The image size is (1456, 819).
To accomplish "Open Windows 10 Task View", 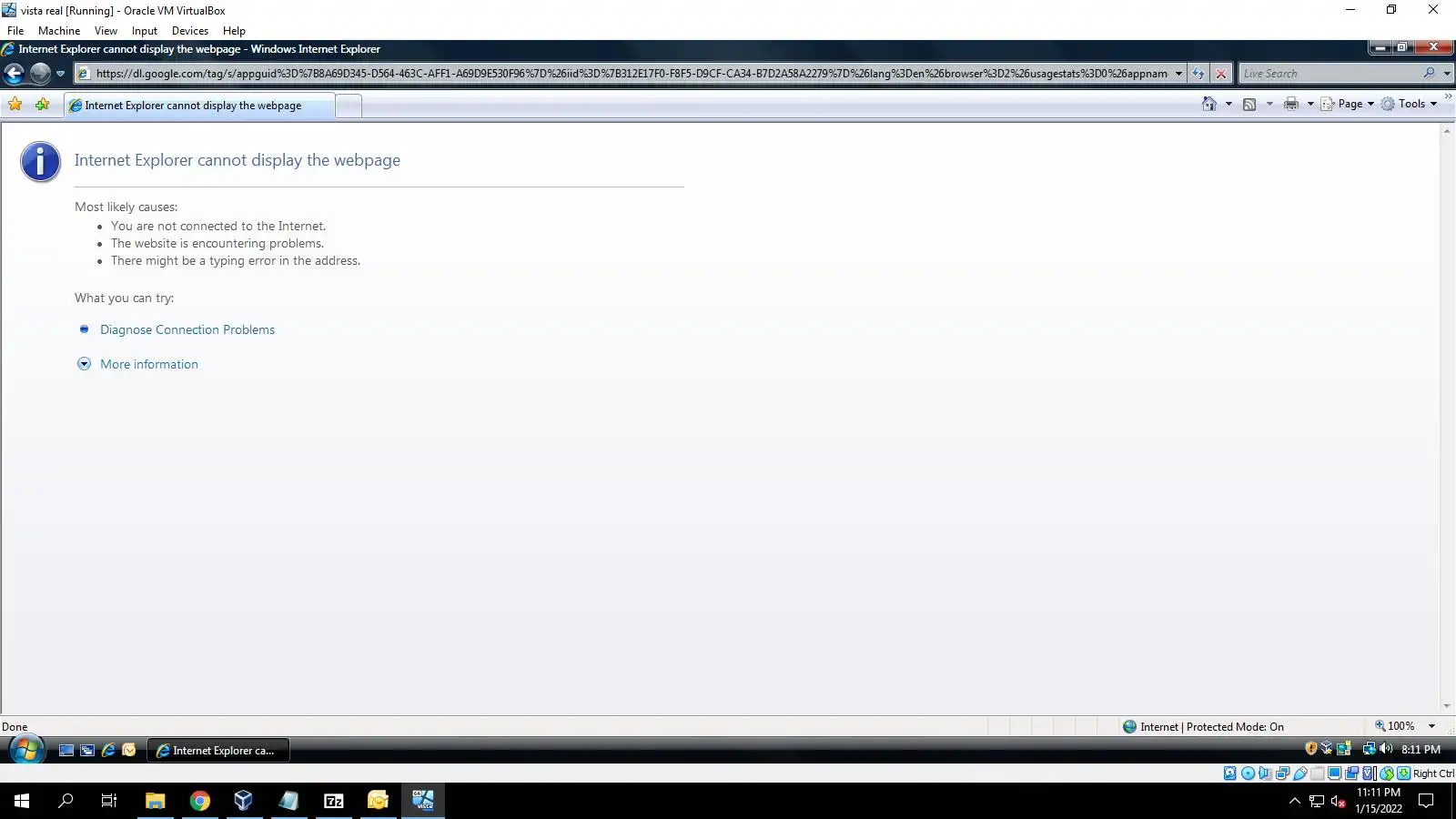I will 109,801.
